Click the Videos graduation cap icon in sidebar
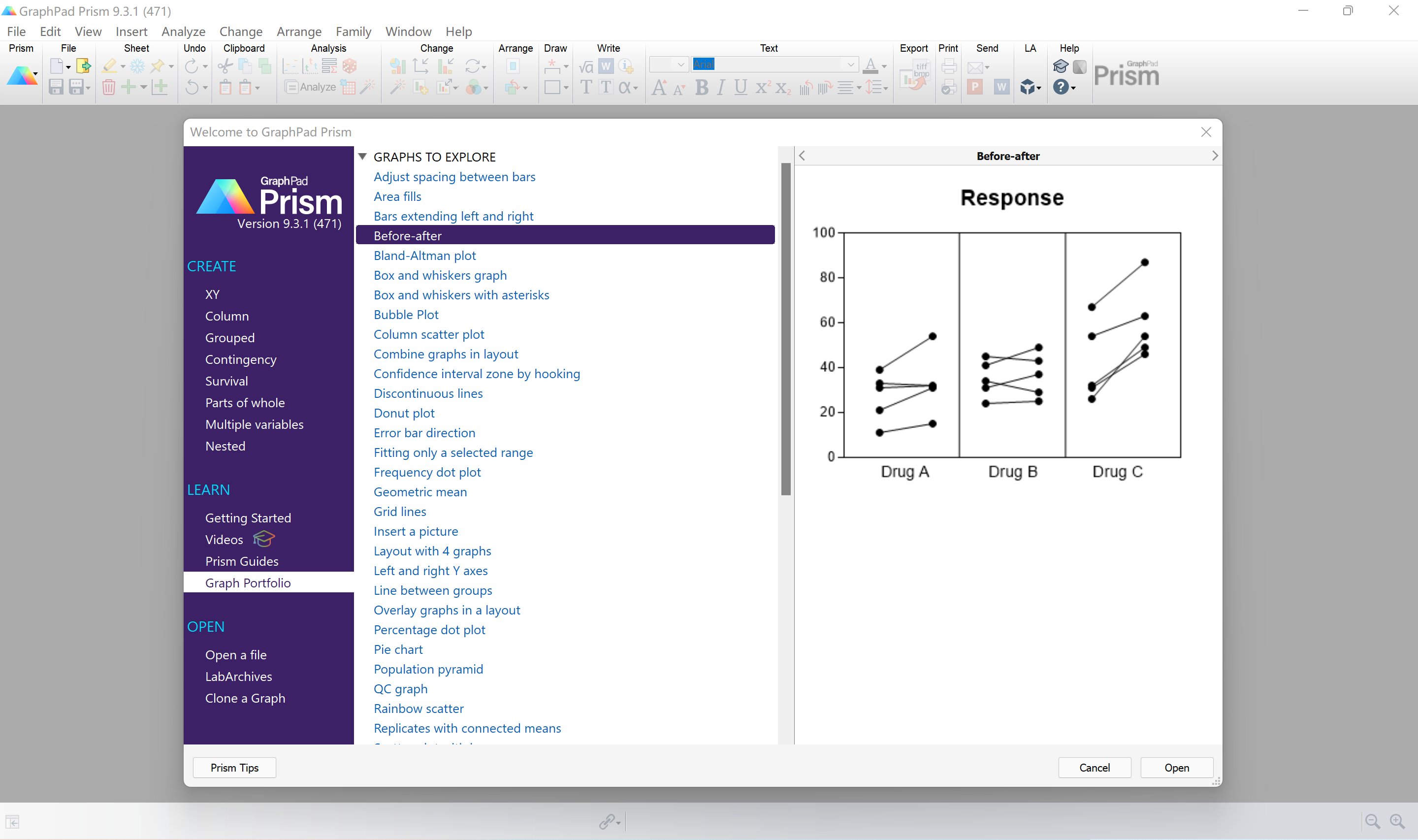The height and width of the screenshot is (840, 1418). pyautogui.click(x=264, y=539)
